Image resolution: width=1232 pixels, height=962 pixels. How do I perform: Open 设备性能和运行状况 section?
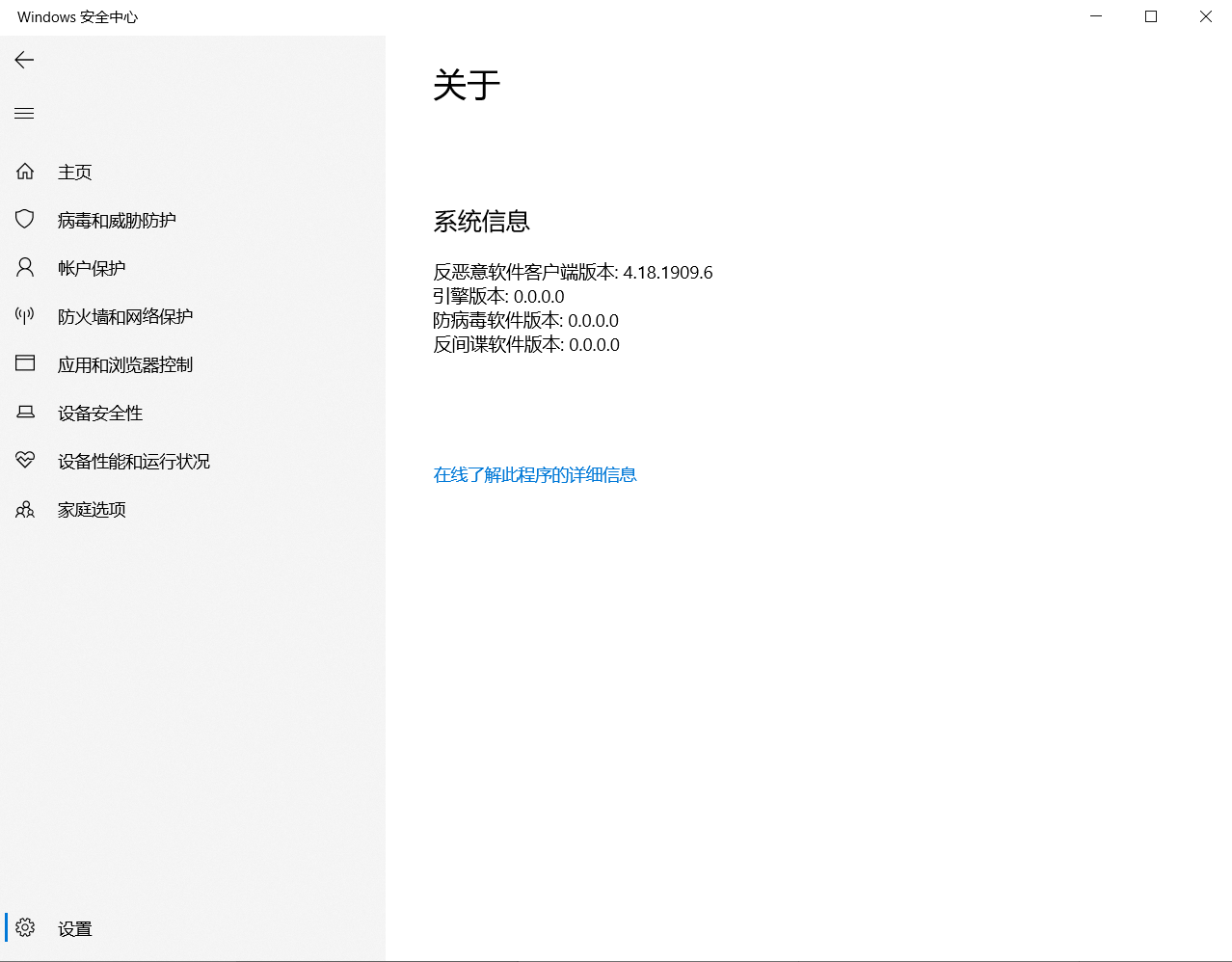click(x=134, y=461)
